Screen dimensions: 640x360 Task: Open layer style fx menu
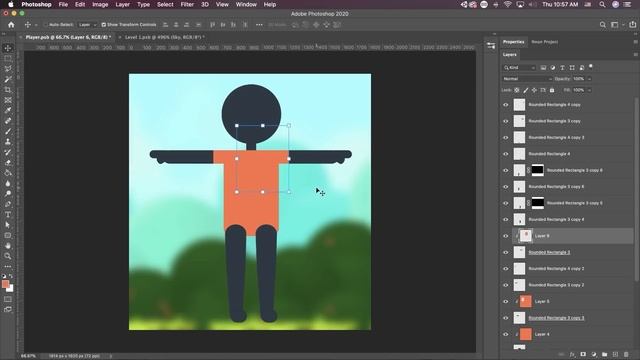pos(572,354)
